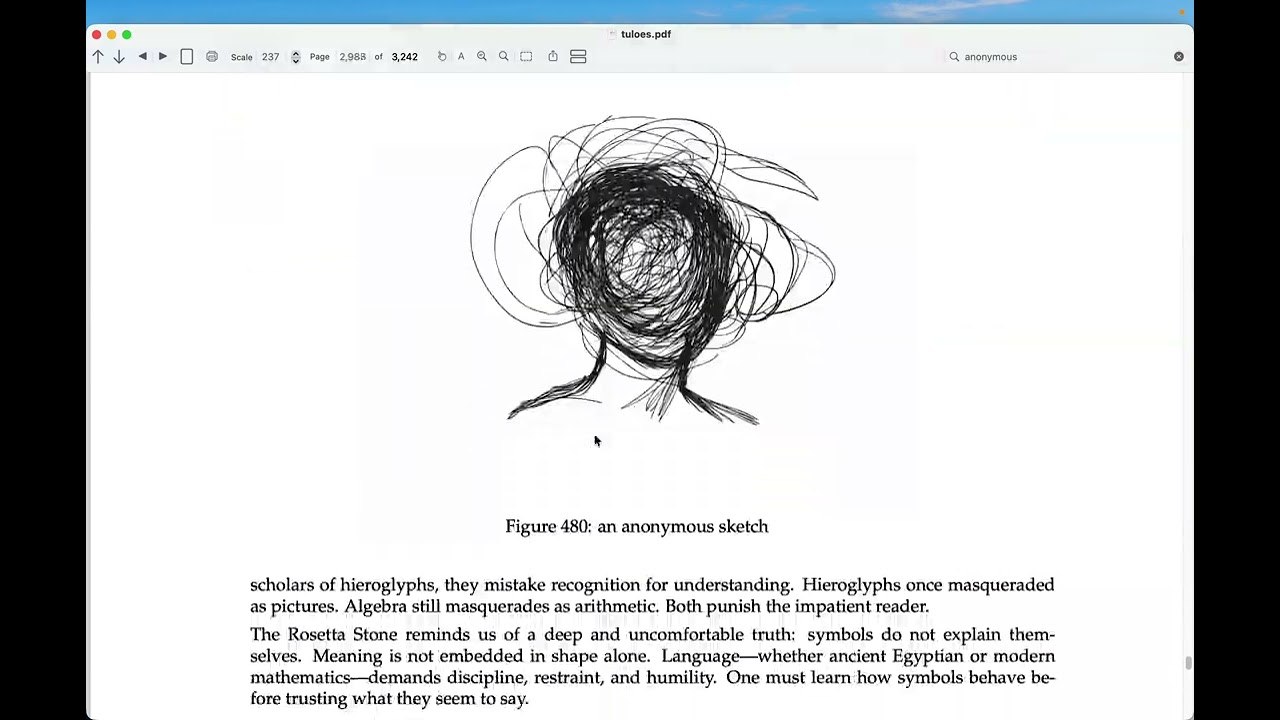The height and width of the screenshot is (720, 1280).
Task: Click the text 'scholars of hieroglyphs'
Action: coord(343,585)
